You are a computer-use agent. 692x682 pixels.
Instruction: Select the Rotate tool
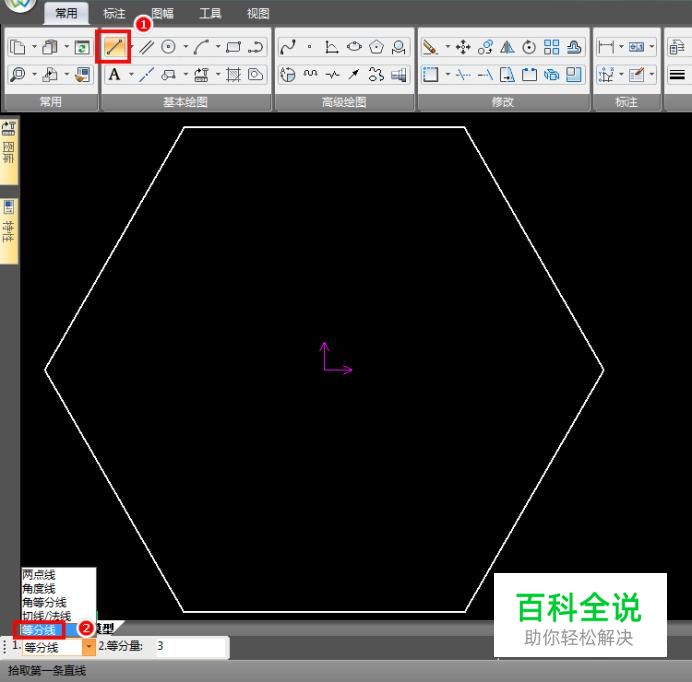[x=529, y=47]
